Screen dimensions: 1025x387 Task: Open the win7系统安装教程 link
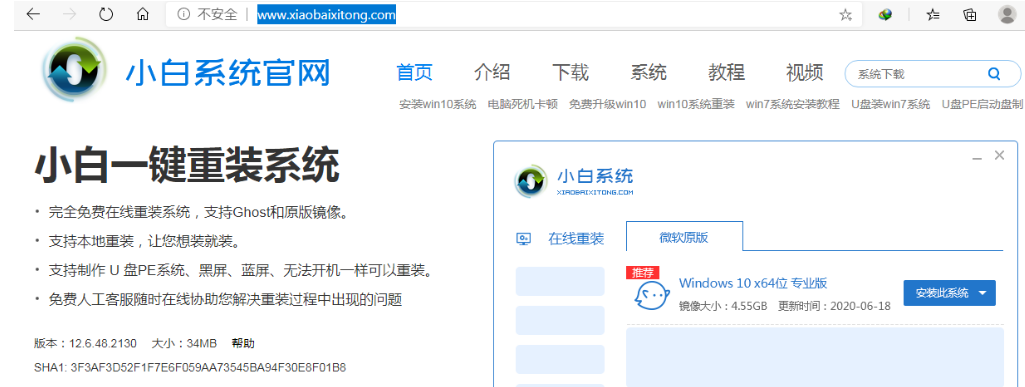pos(793,104)
